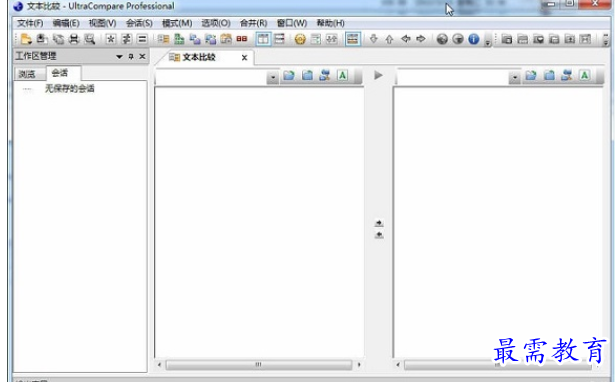Open the 模式(M) menu
Viewport: 615px width, 382px height.
click(177, 23)
